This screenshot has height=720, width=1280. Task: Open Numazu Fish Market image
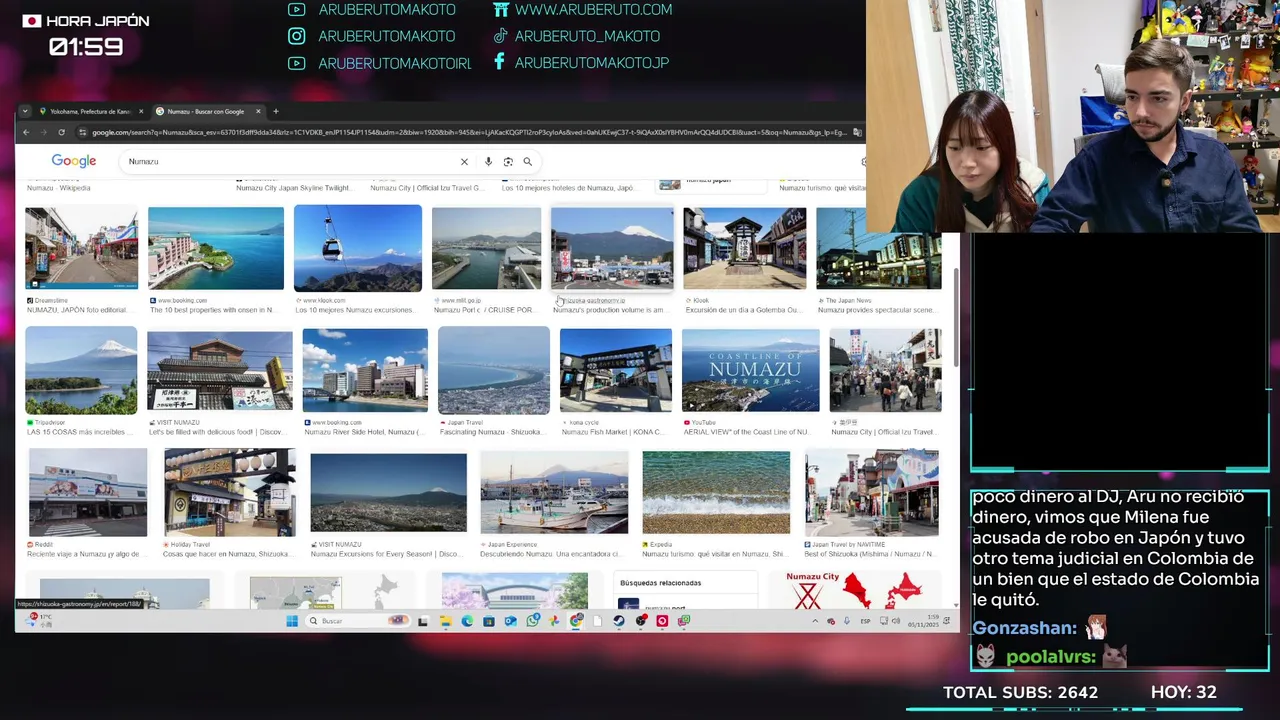click(616, 370)
